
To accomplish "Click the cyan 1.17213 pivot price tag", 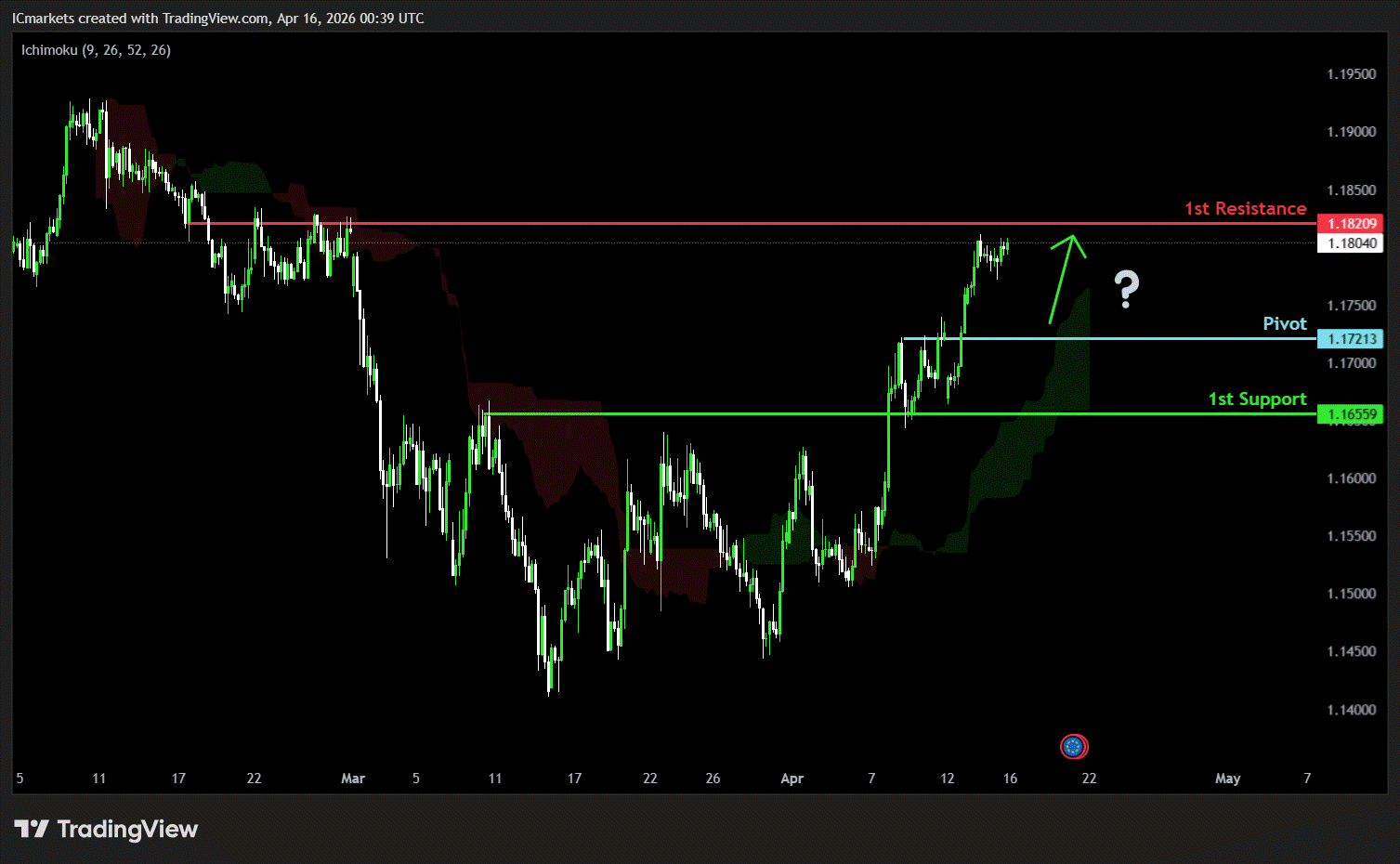I will click(1350, 339).
